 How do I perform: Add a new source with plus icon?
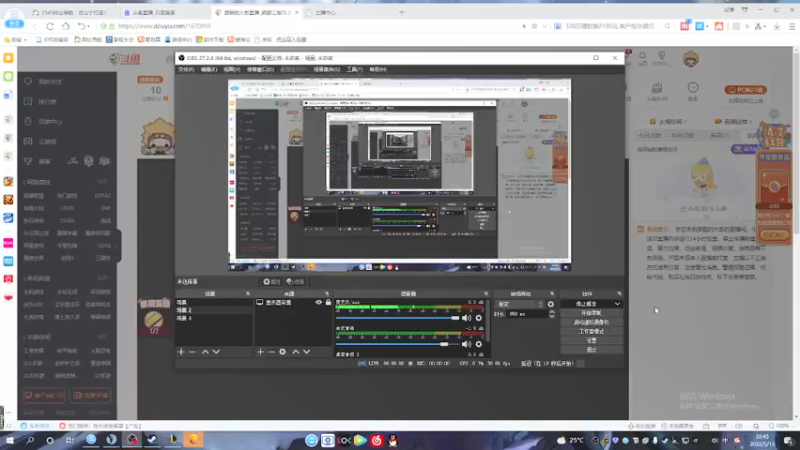point(260,352)
